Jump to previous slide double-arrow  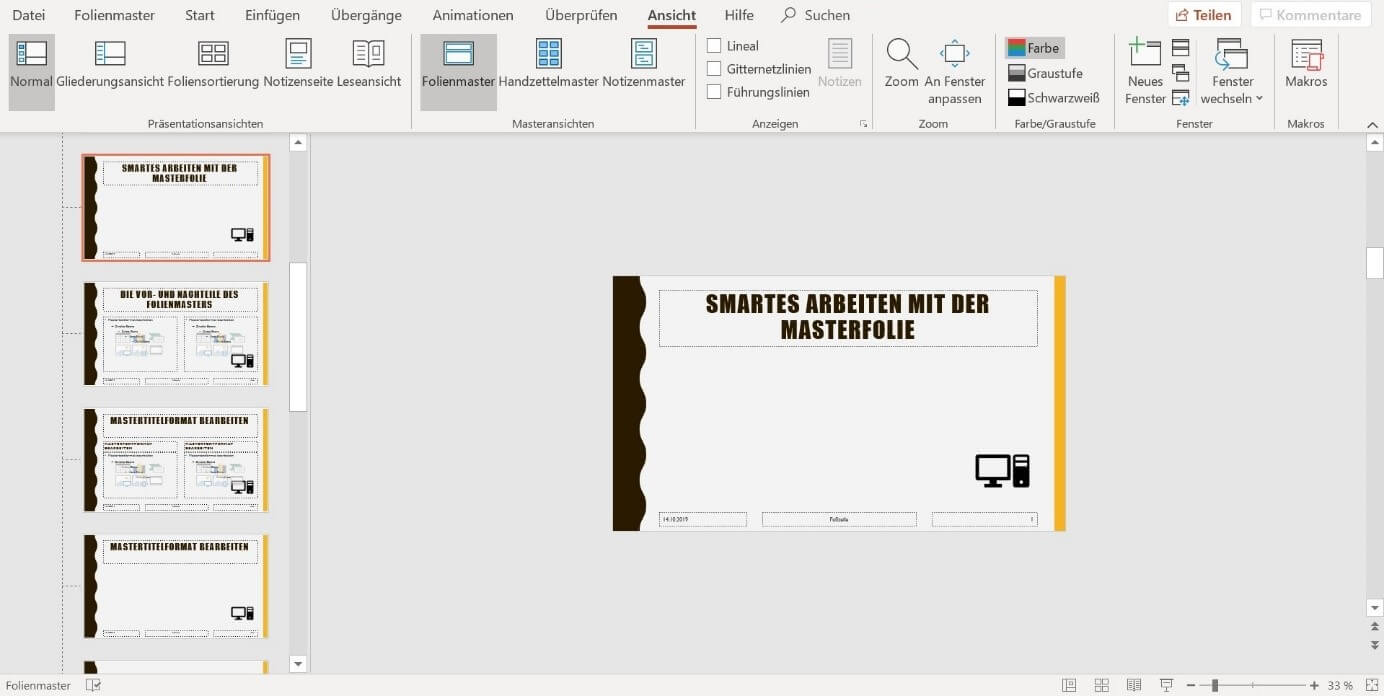(x=1375, y=627)
